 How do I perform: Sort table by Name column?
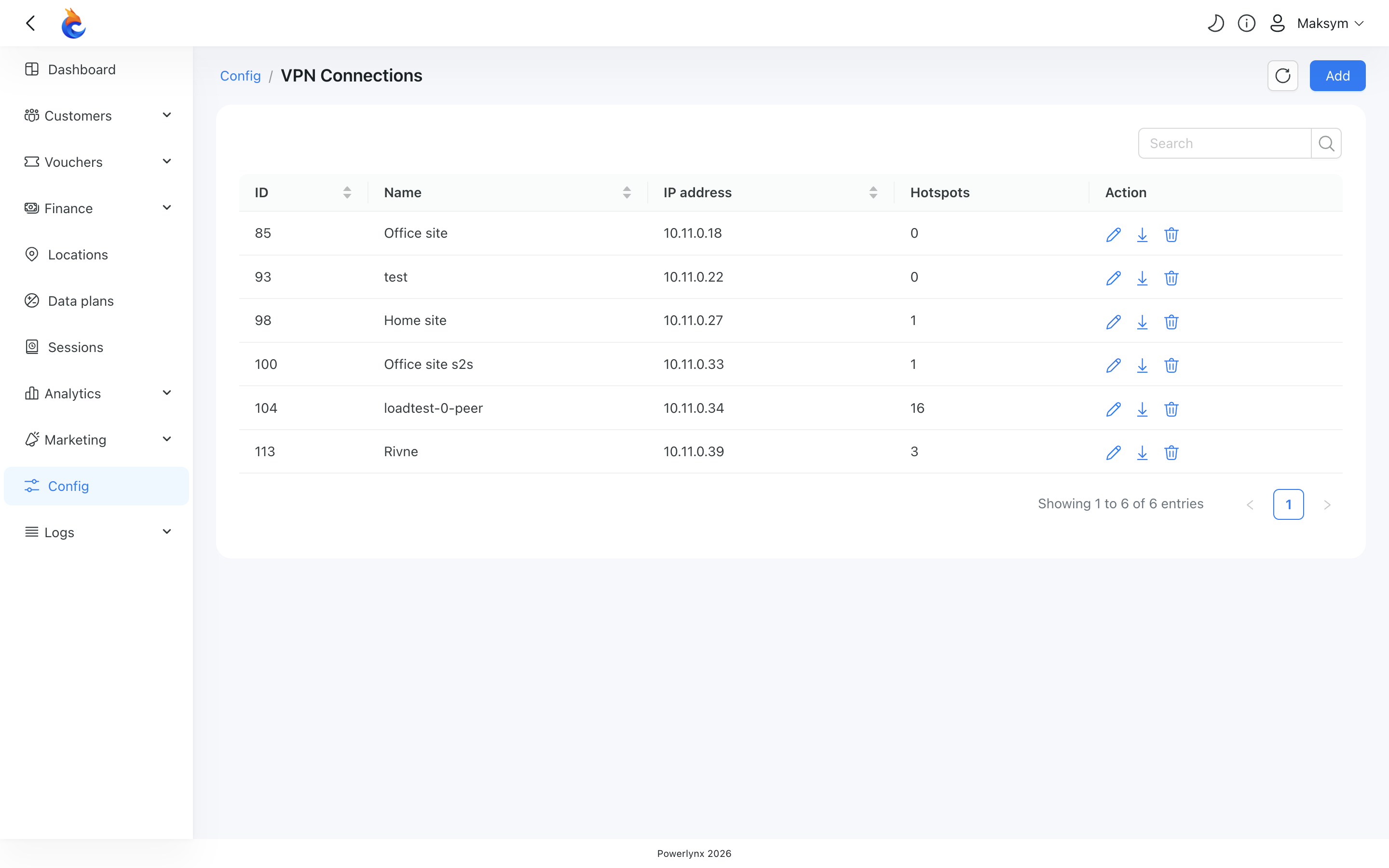point(627,193)
